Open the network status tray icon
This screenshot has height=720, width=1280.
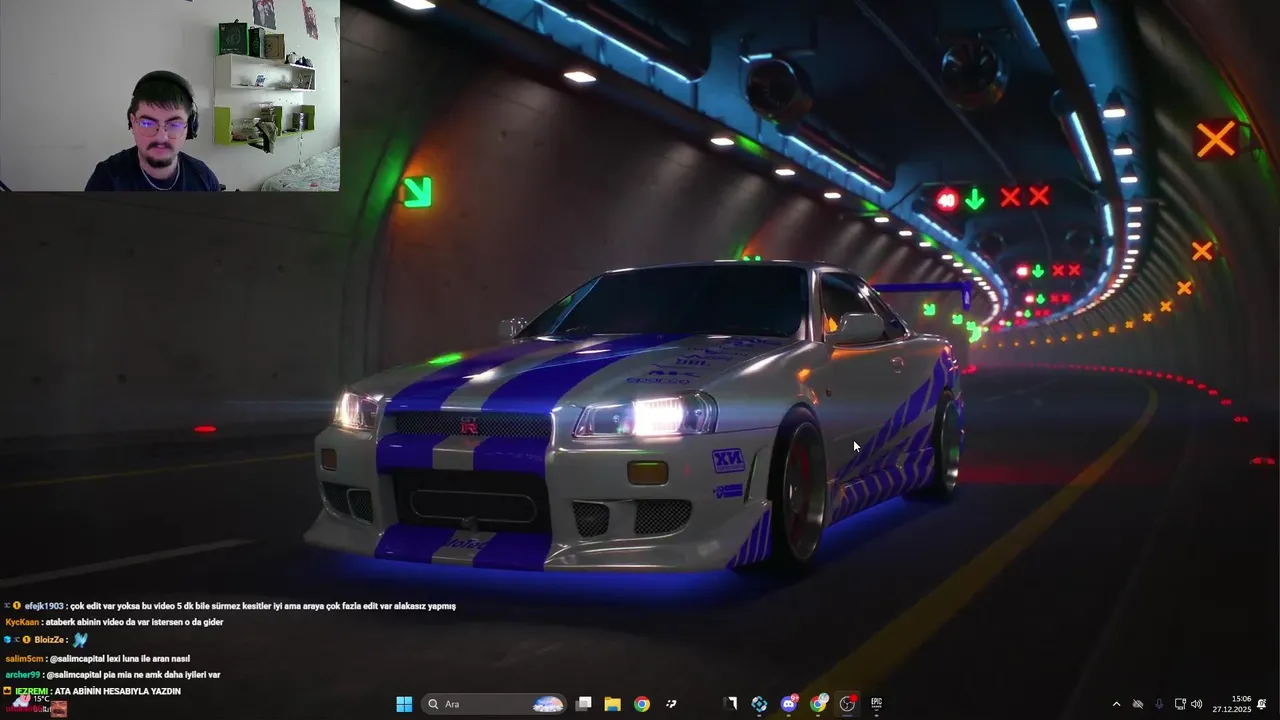pos(1180,704)
